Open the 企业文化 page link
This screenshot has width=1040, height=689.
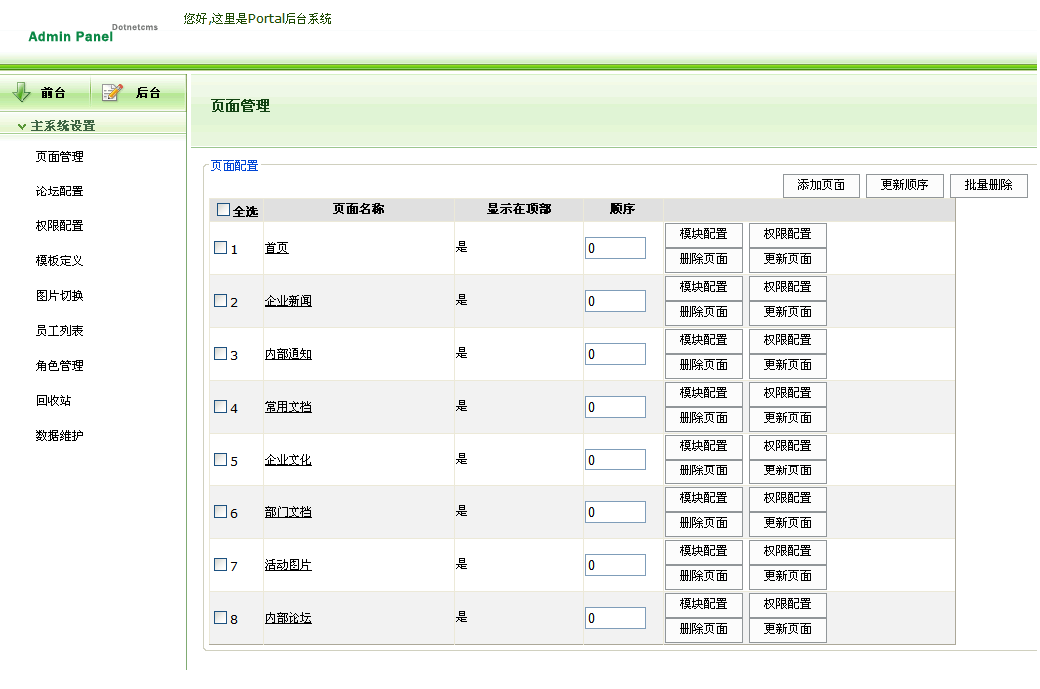click(289, 460)
